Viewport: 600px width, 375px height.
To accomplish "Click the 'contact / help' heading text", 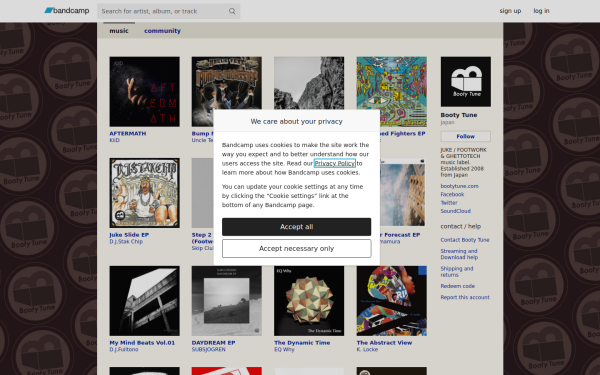I will 460,226.
